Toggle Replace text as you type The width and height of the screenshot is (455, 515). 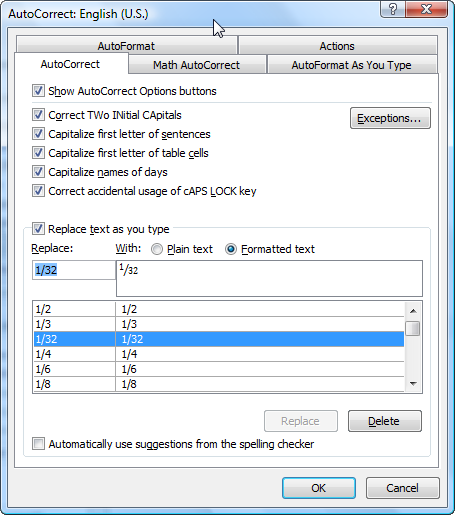38,229
